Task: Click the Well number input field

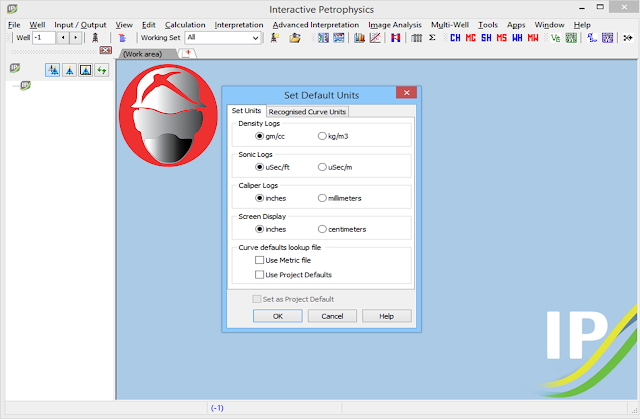Action: [x=44, y=38]
